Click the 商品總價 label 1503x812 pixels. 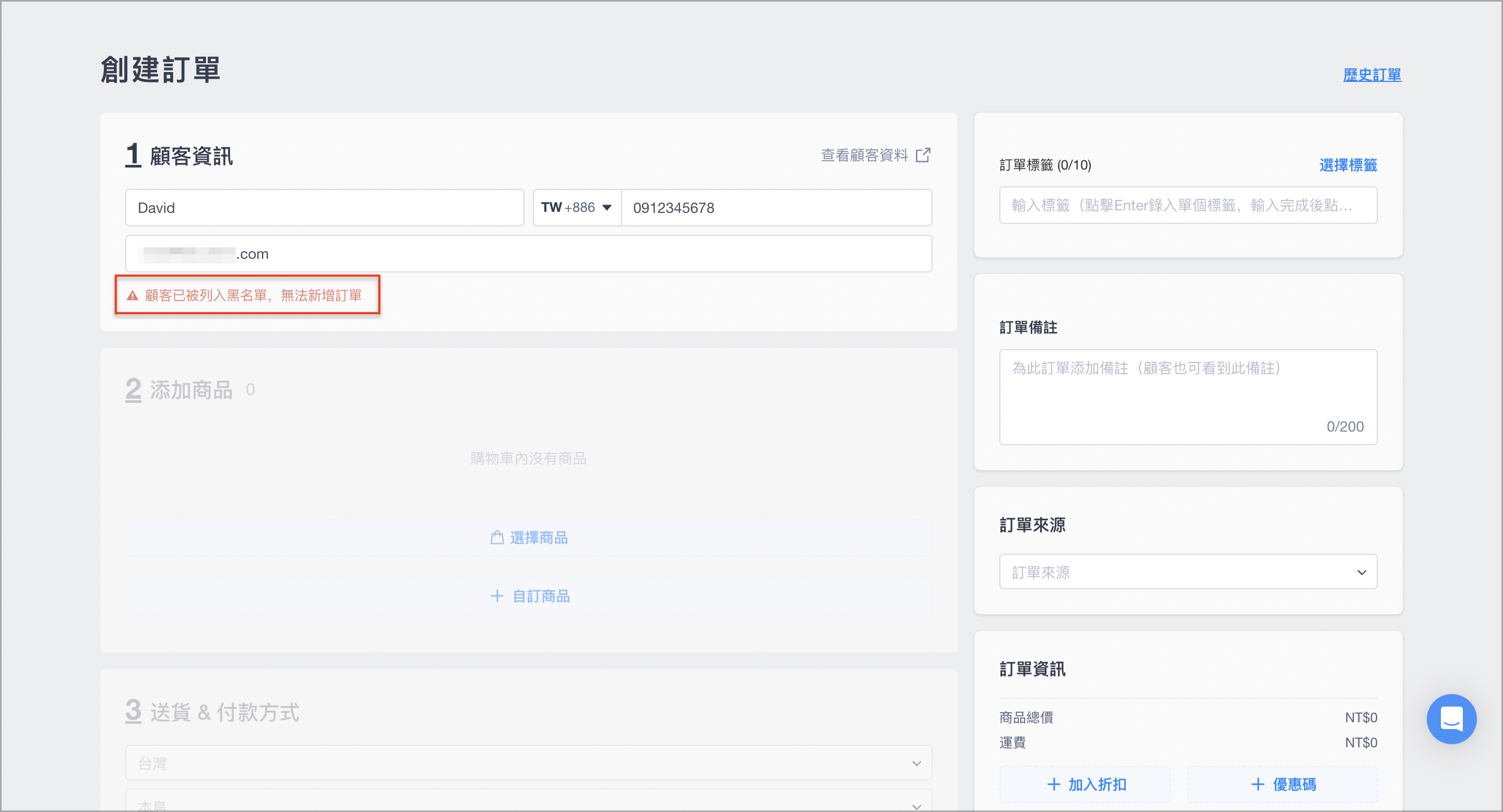click(x=1025, y=718)
